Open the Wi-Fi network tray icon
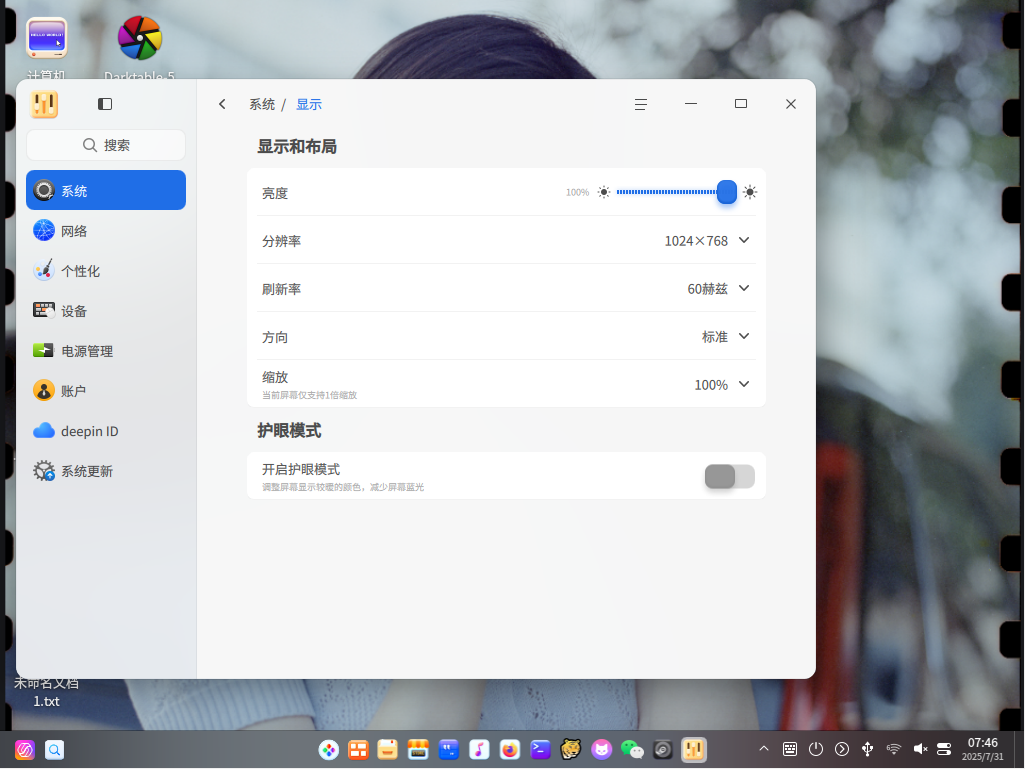The image size is (1025, 769). click(894, 749)
